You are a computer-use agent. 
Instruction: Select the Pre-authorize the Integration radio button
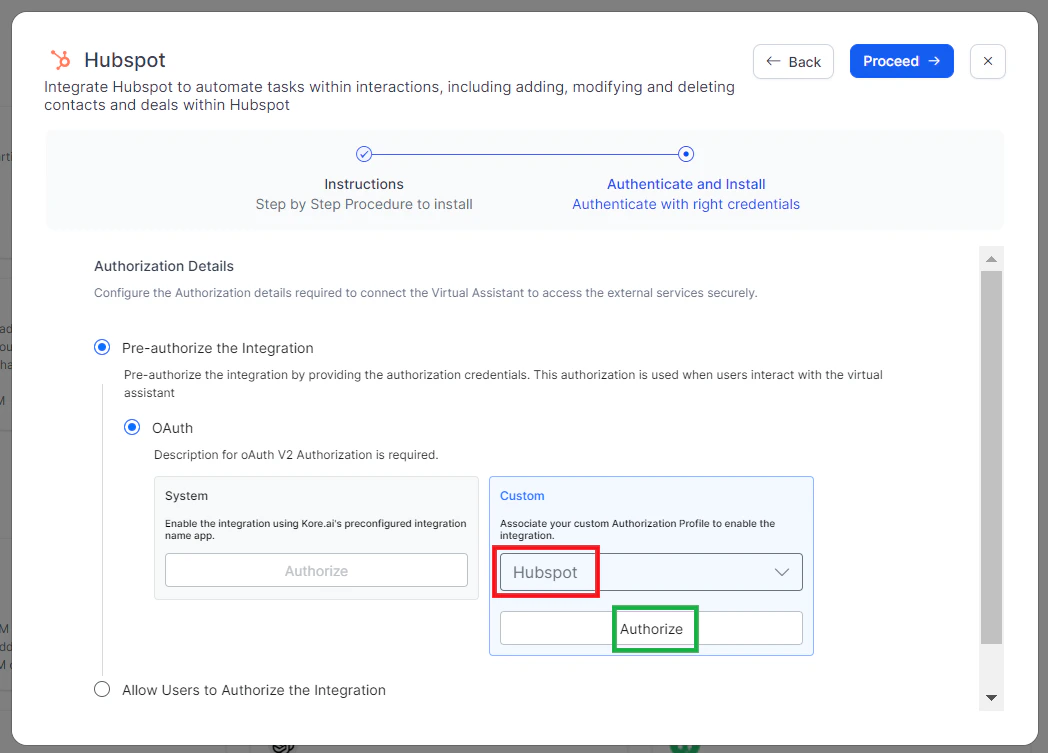click(101, 347)
